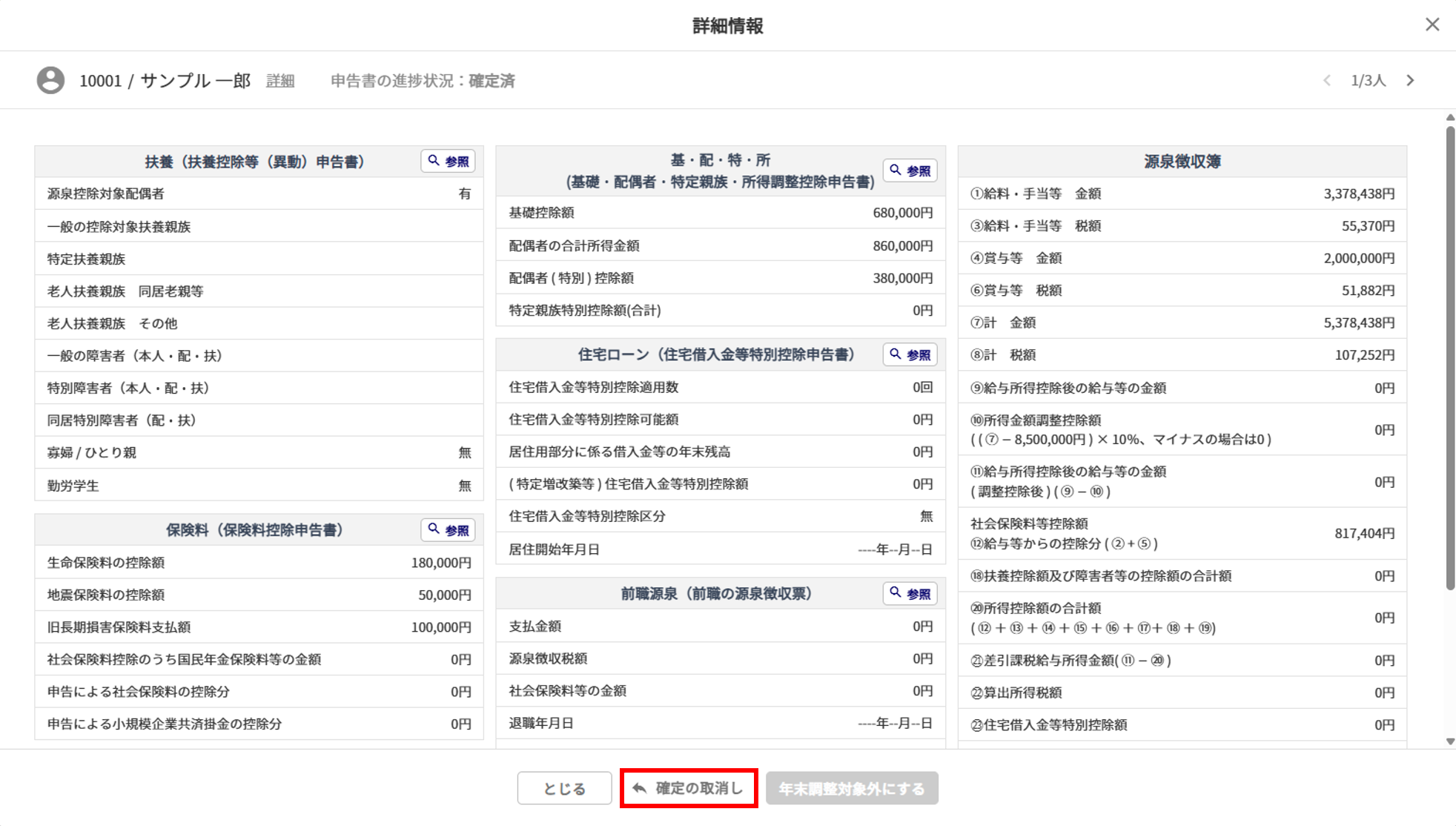Viewport: 1456px width, 826px height.
Task: Click the scrollbar up arrow
Action: (1449, 118)
